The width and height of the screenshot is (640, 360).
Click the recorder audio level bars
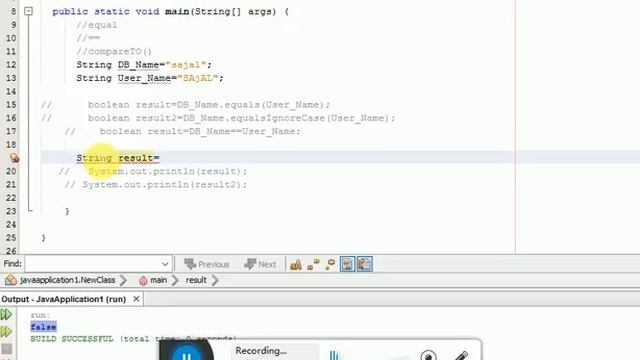tap(334, 356)
